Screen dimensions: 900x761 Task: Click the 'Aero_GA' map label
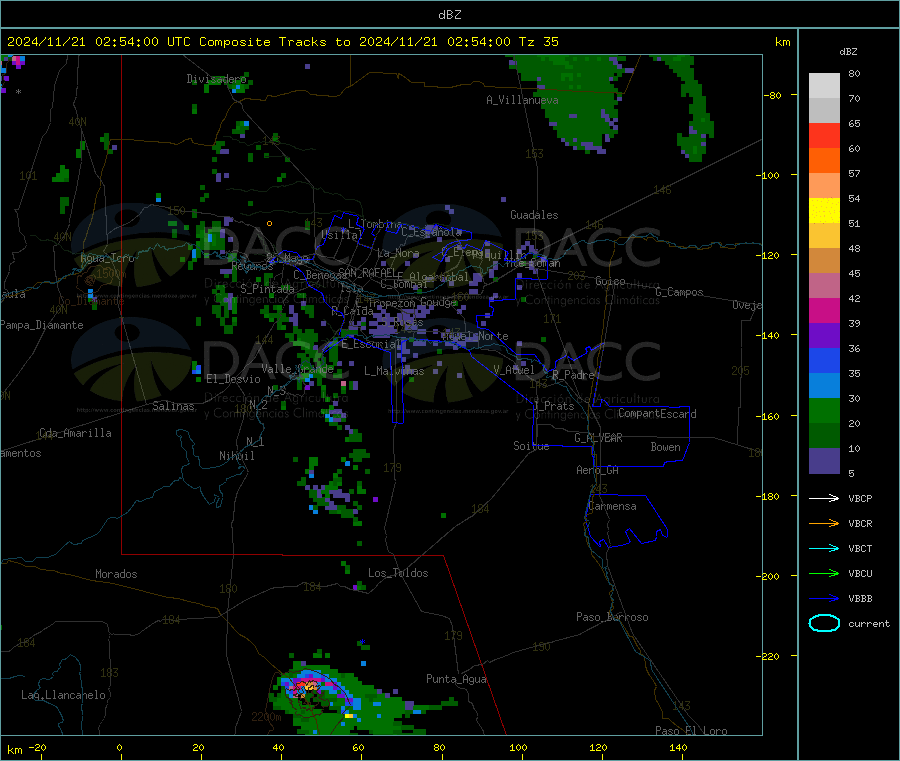tap(597, 470)
